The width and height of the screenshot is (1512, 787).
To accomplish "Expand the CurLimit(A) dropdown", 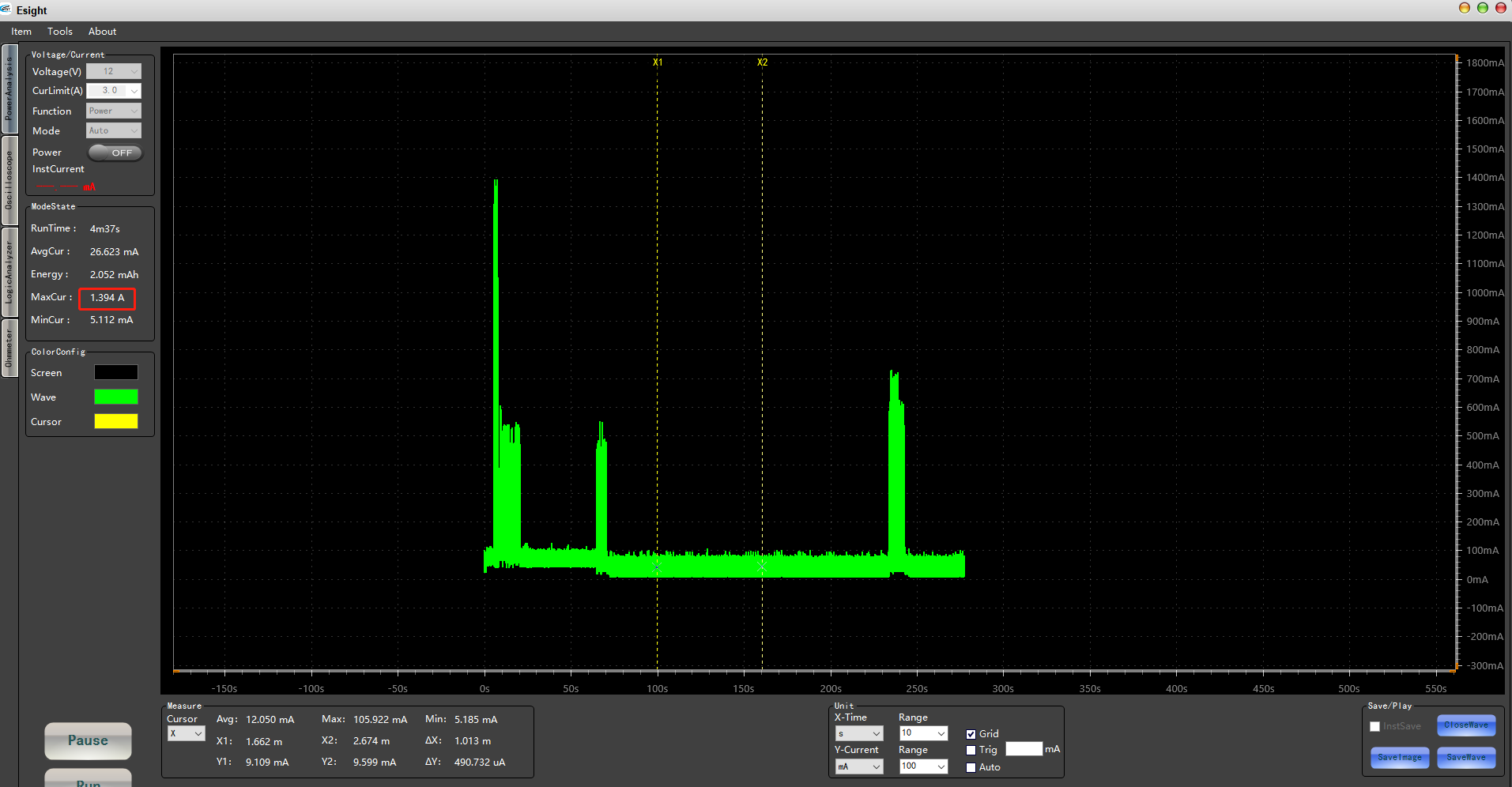I will pos(114,91).
